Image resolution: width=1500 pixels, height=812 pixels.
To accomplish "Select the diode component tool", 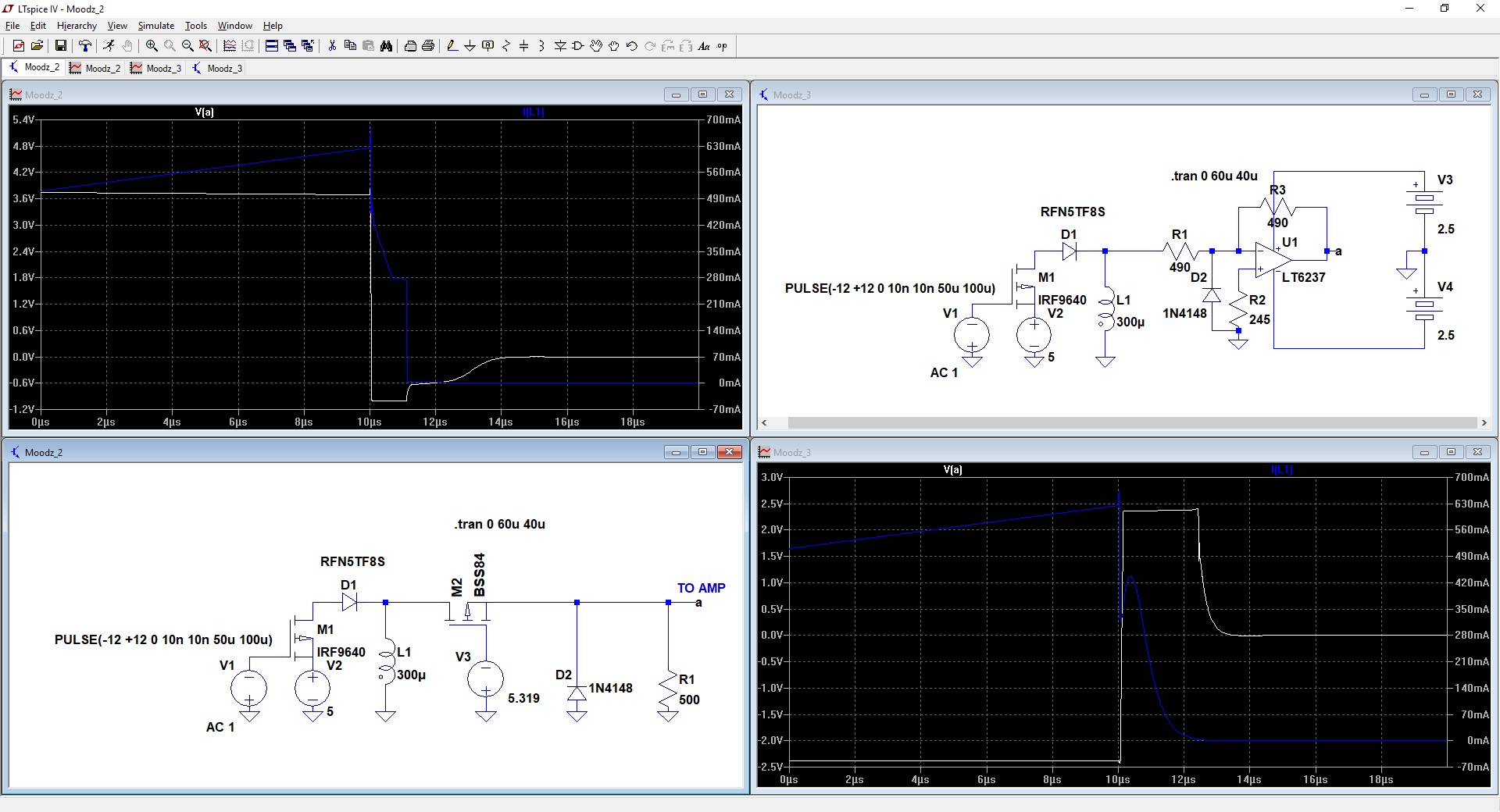I will pyautogui.click(x=560, y=46).
